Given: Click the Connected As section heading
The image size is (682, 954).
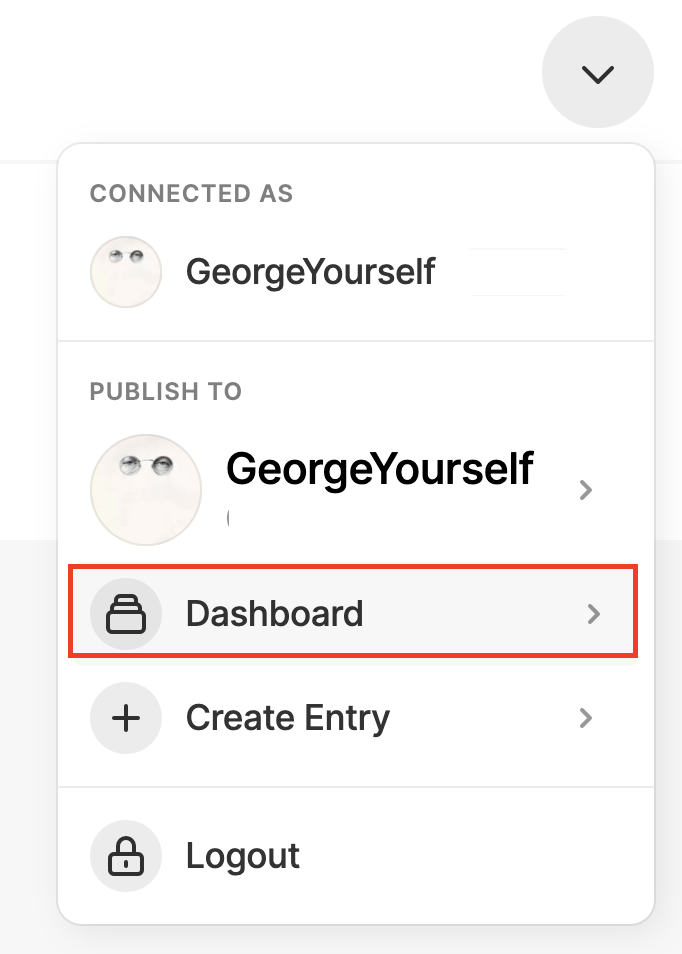Looking at the screenshot, I should [x=192, y=193].
